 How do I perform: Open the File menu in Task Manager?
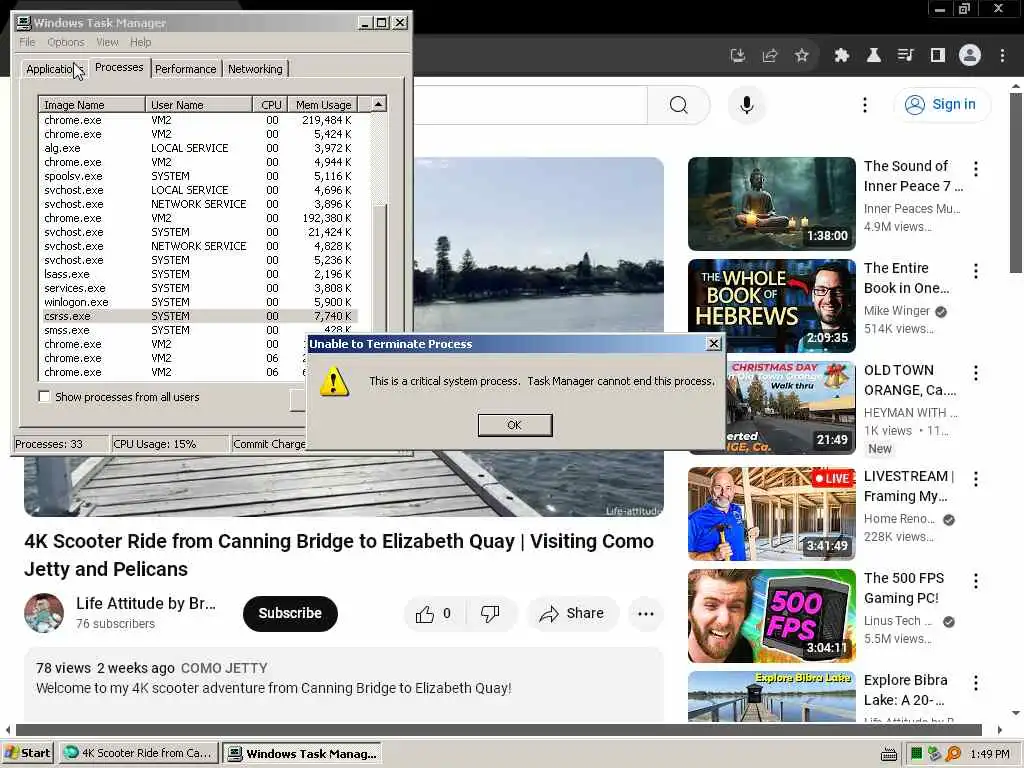point(27,42)
